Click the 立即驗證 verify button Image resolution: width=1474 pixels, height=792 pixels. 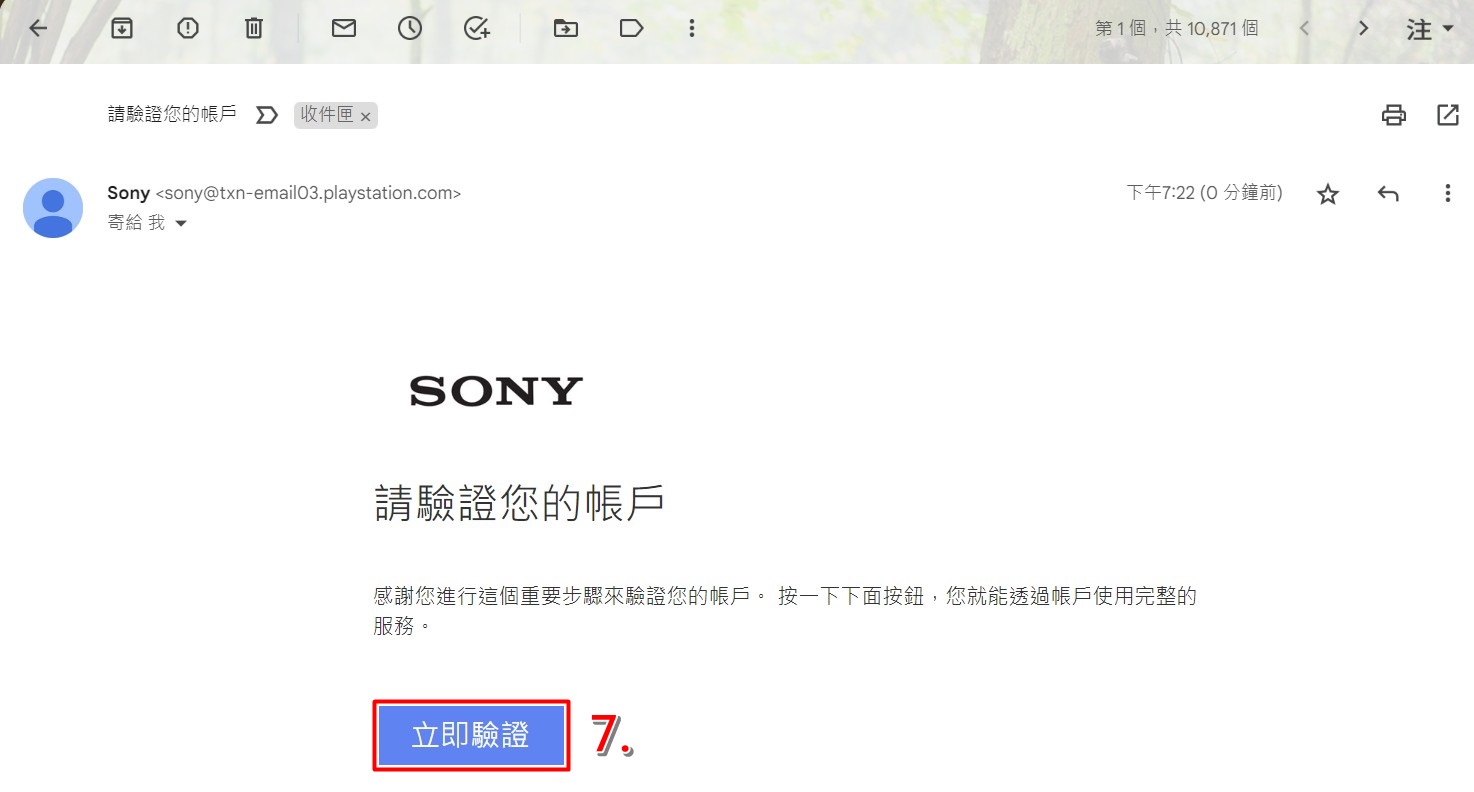[x=471, y=735]
